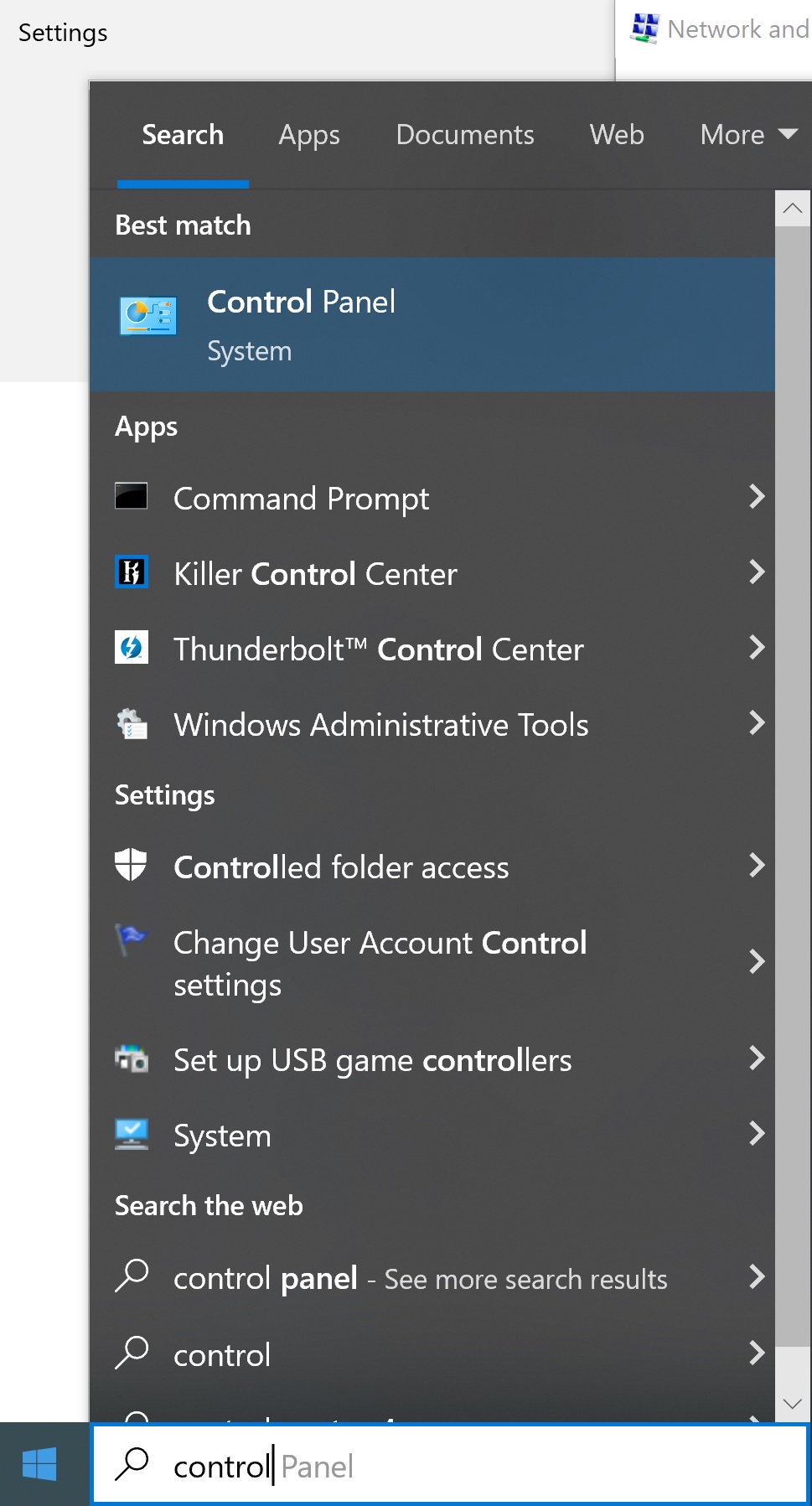Click the Thunderbolt Control Center icon
This screenshot has height=1506, width=812.
pyautogui.click(x=132, y=648)
